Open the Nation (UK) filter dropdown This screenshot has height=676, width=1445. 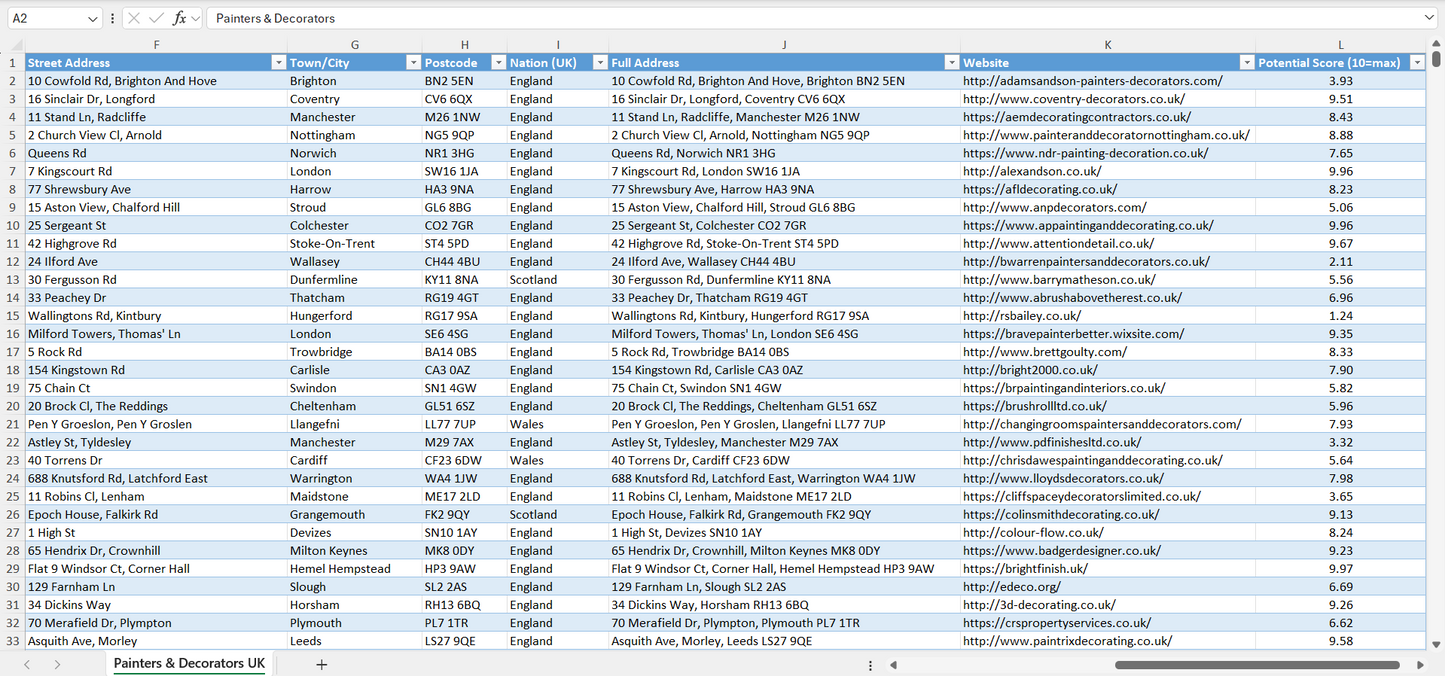coord(600,63)
